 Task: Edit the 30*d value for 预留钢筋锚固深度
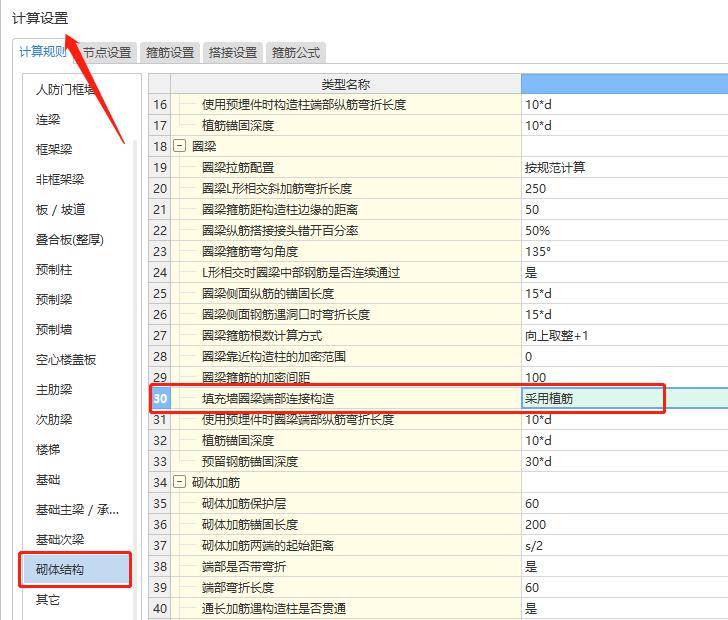tap(624, 462)
